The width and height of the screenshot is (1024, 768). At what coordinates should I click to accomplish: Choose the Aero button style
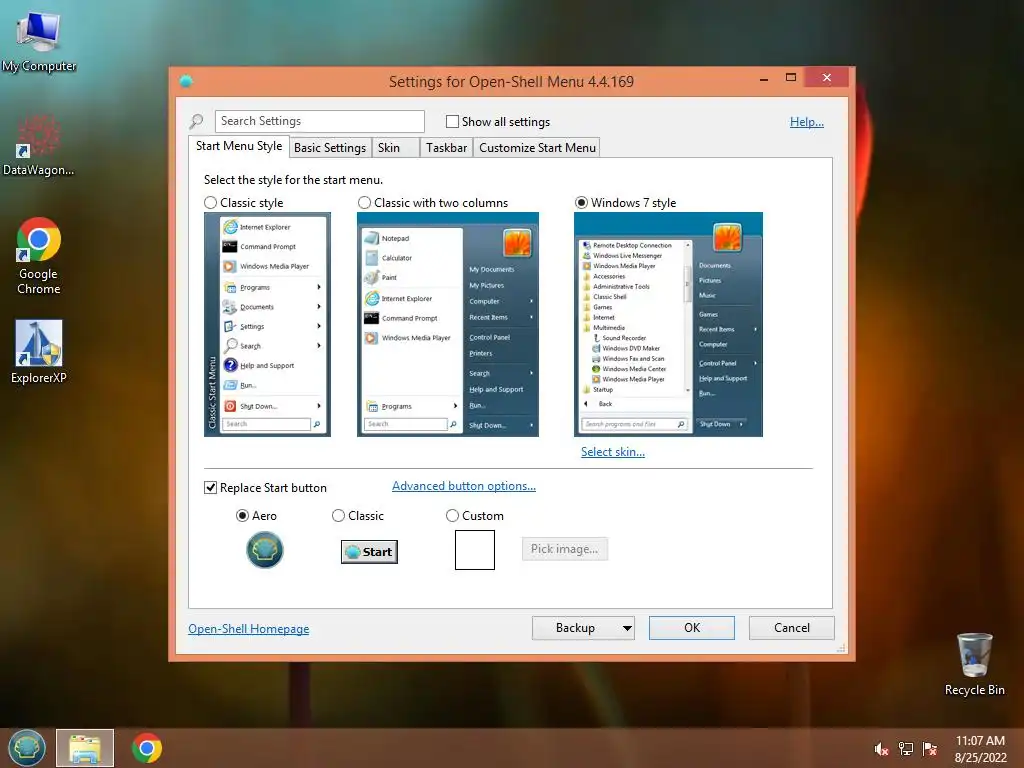[242, 515]
